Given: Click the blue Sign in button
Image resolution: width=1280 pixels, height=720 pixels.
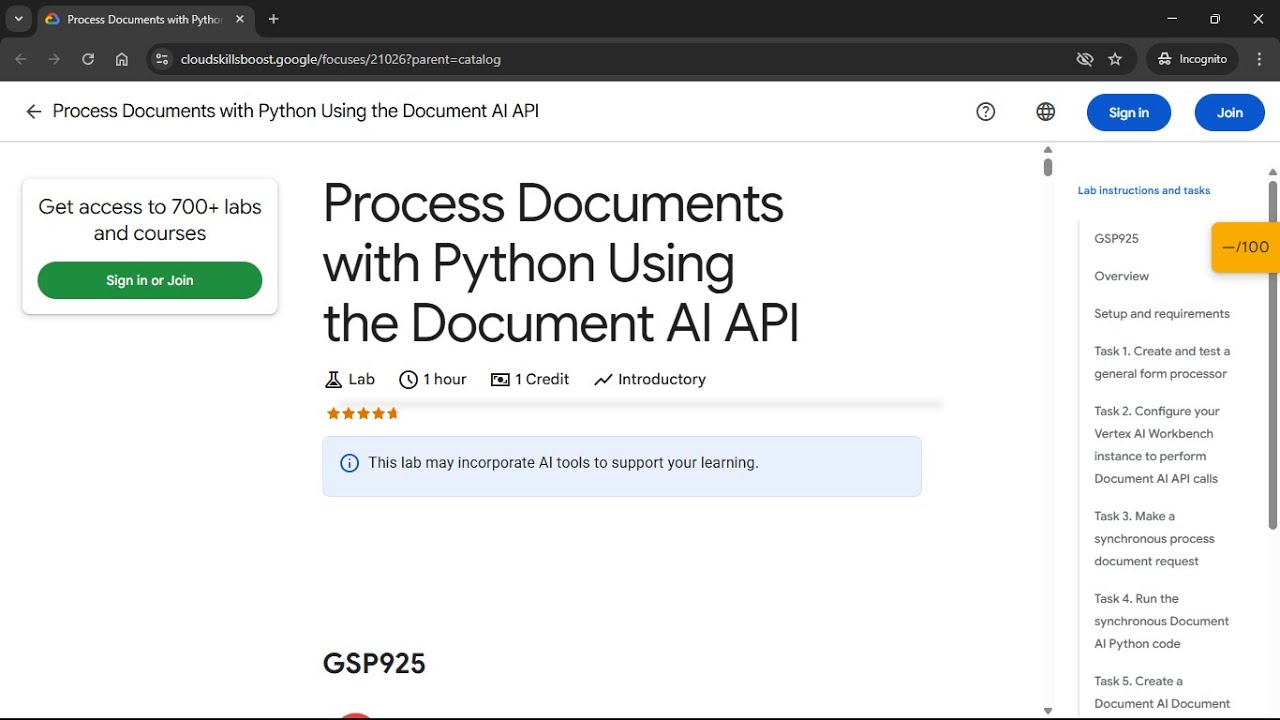Looking at the screenshot, I should 1129,113.
